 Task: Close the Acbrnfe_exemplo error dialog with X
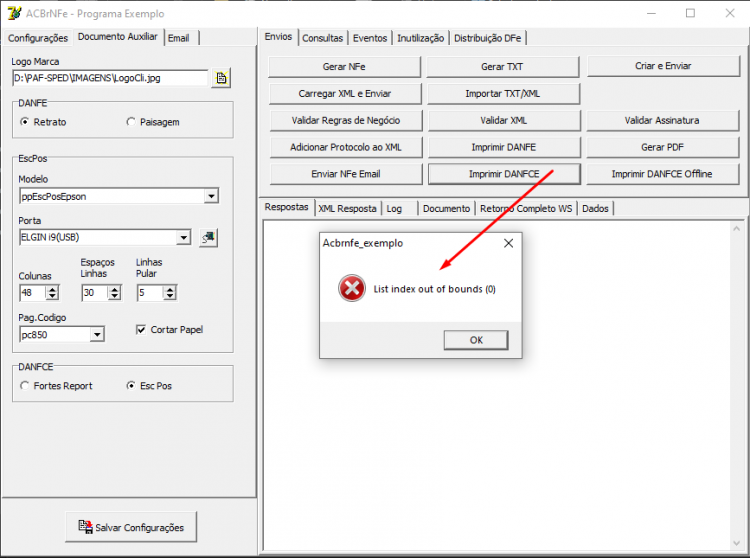point(508,243)
